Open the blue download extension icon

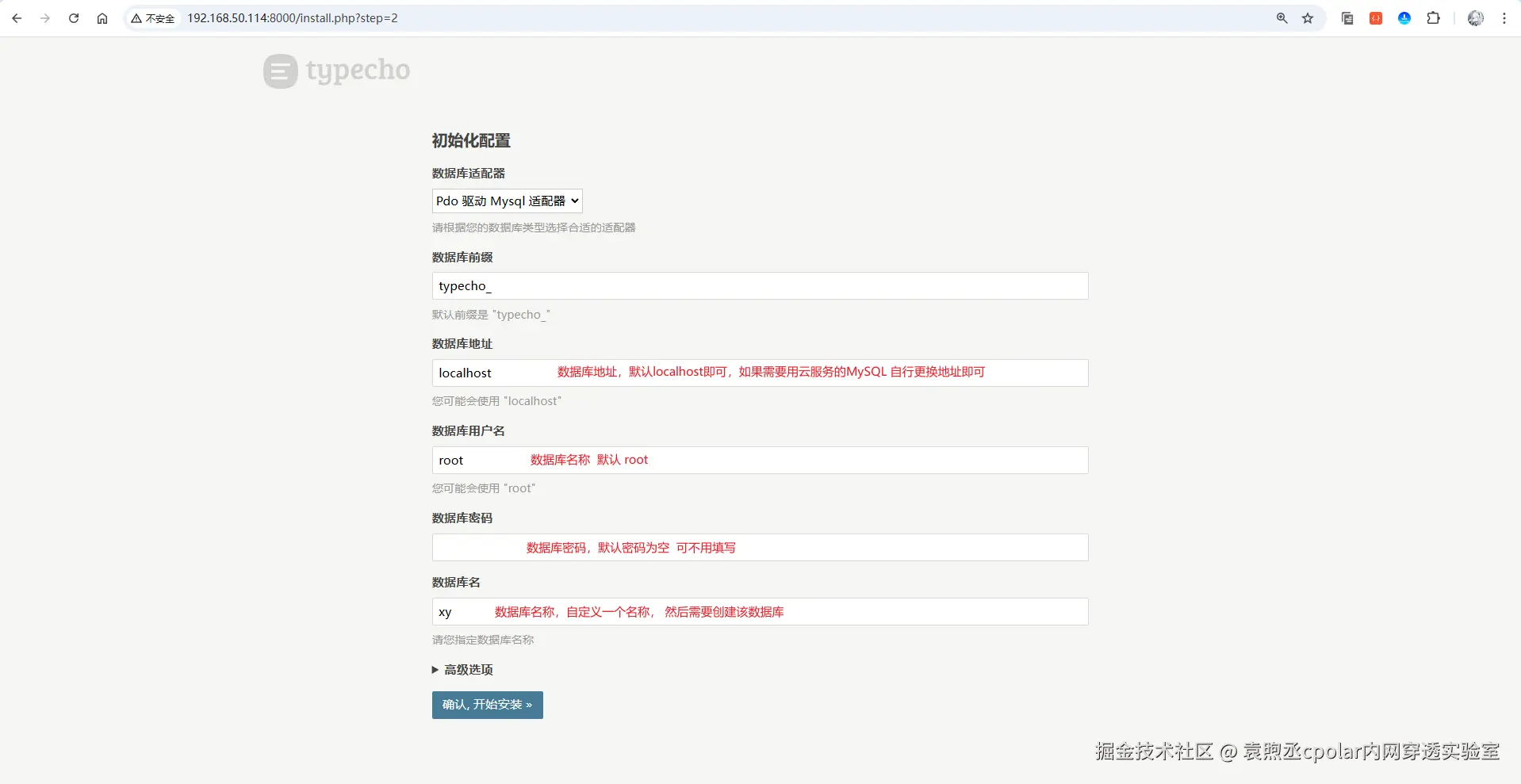coord(1404,18)
